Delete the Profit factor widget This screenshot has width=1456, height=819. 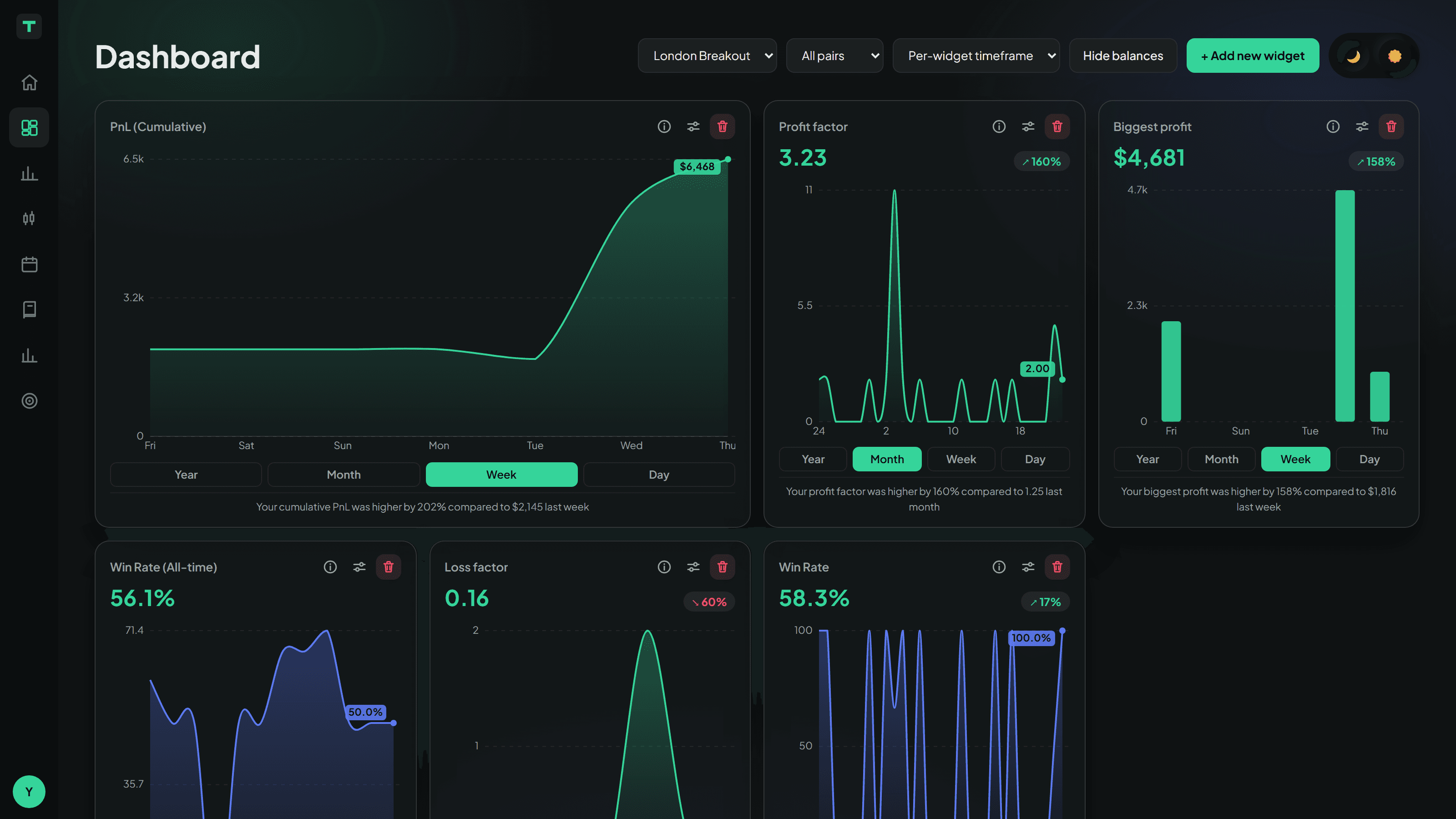tap(1057, 126)
